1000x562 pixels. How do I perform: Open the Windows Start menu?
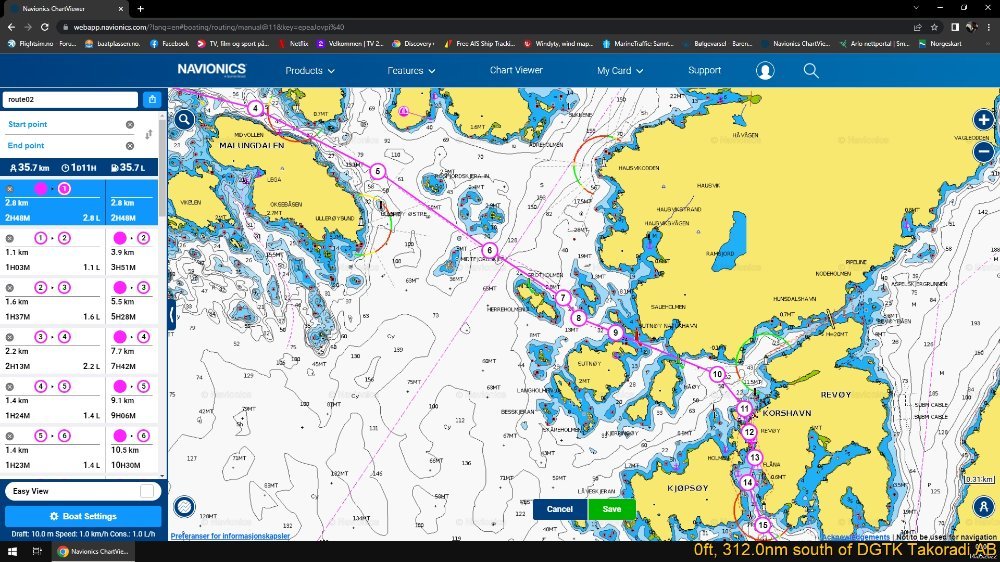[11, 551]
